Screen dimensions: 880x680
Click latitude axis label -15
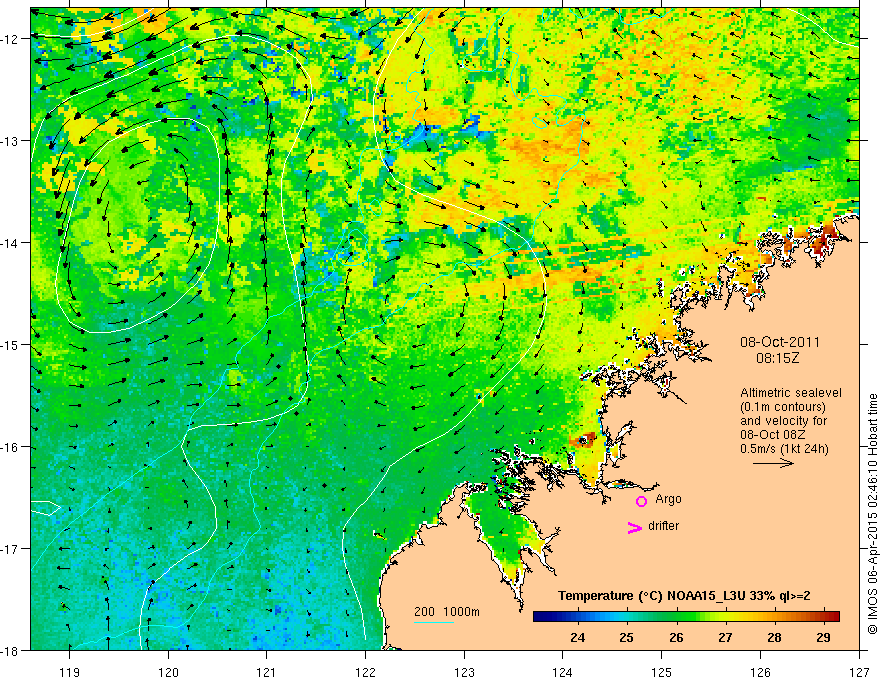tap(11, 344)
